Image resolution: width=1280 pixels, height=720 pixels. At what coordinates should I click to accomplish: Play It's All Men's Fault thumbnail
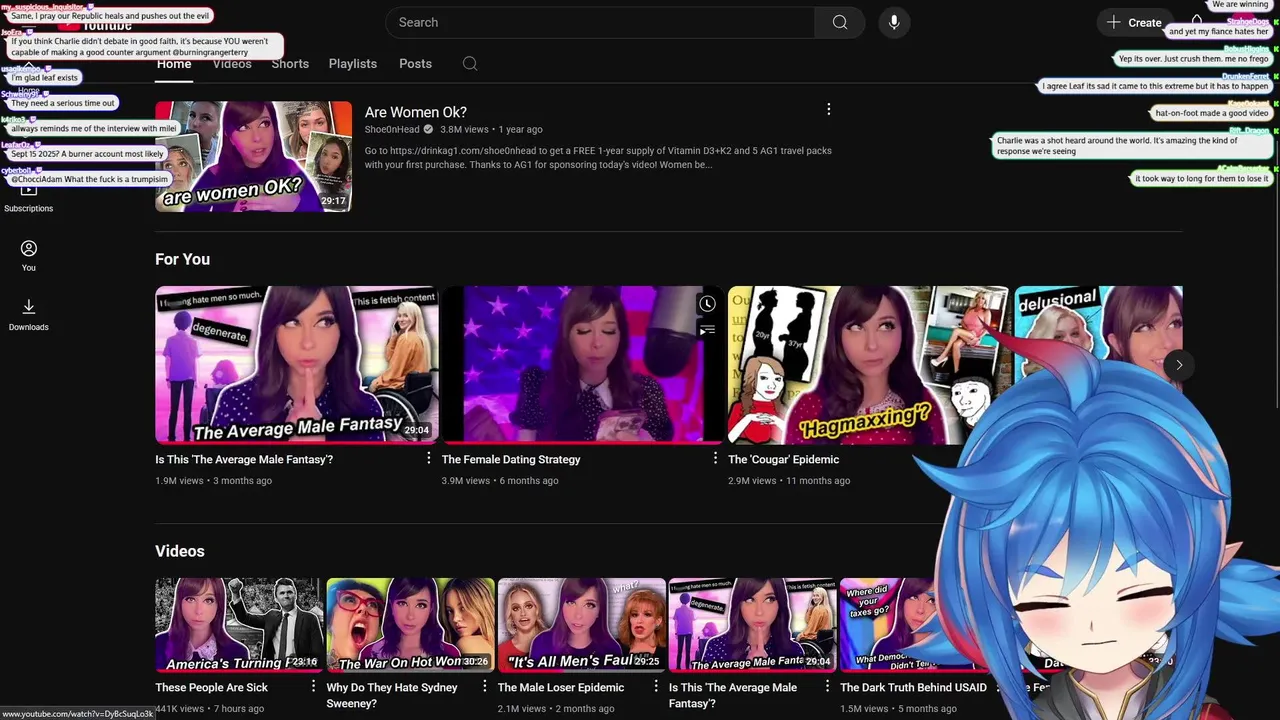[582, 624]
